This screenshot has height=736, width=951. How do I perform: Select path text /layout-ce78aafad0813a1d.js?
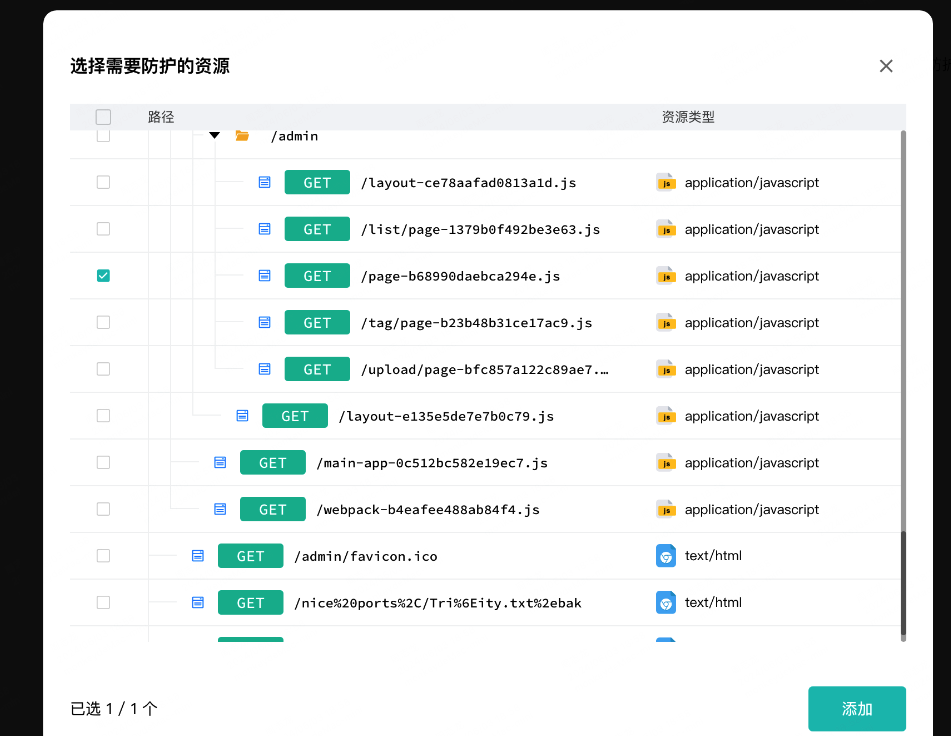(x=468, y=182)
